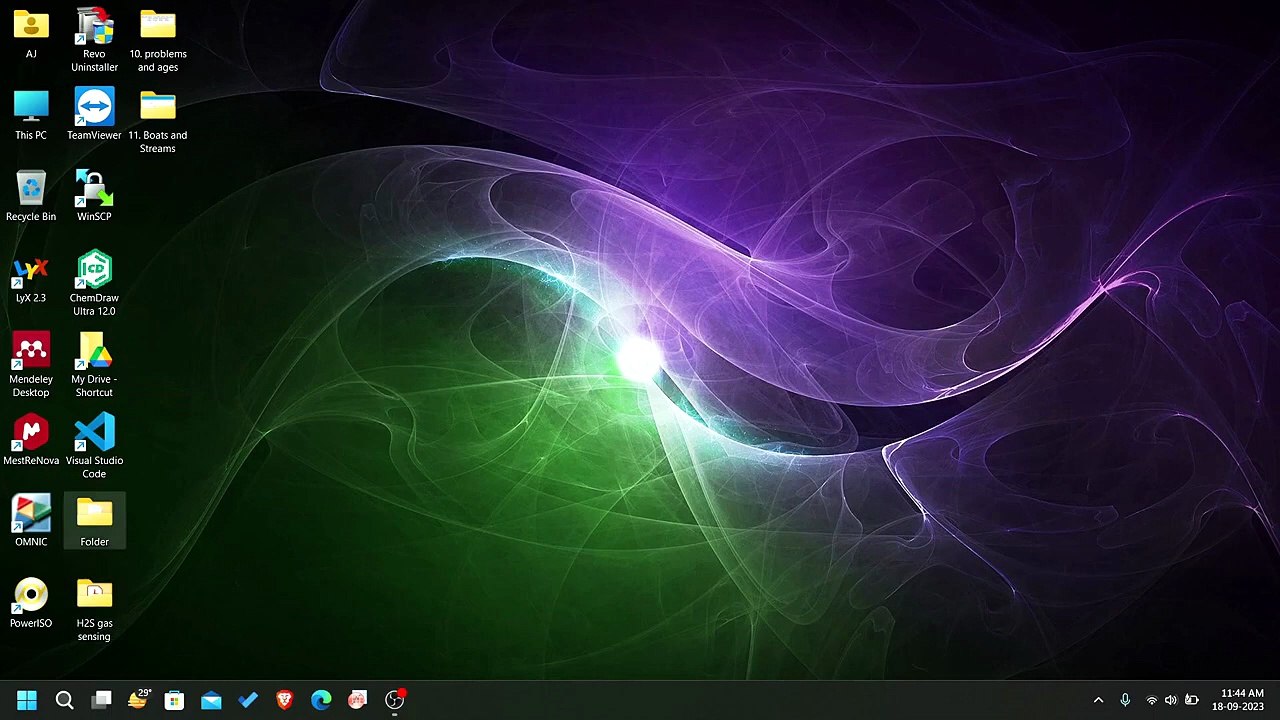
Task: Select the '10. problems and ages' folder
Action: pos(158,40)
